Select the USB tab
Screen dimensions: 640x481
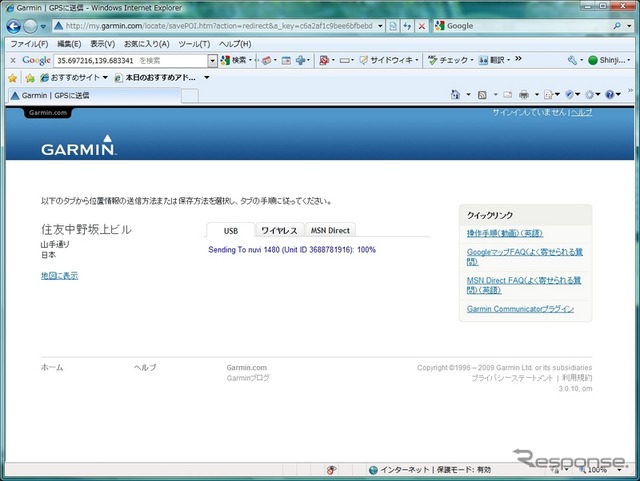(x=231, y=231)
